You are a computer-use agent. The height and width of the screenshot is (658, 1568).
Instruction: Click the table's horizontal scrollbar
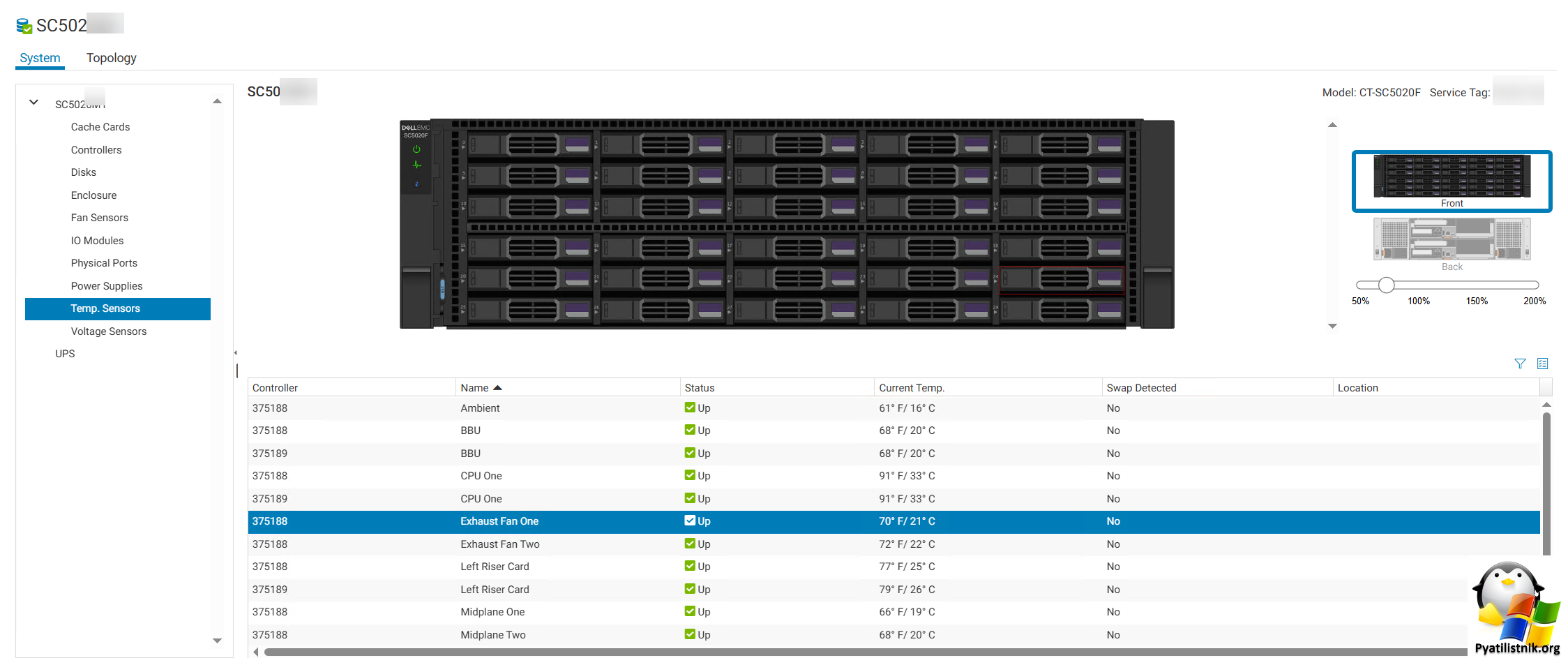point(865,652)
